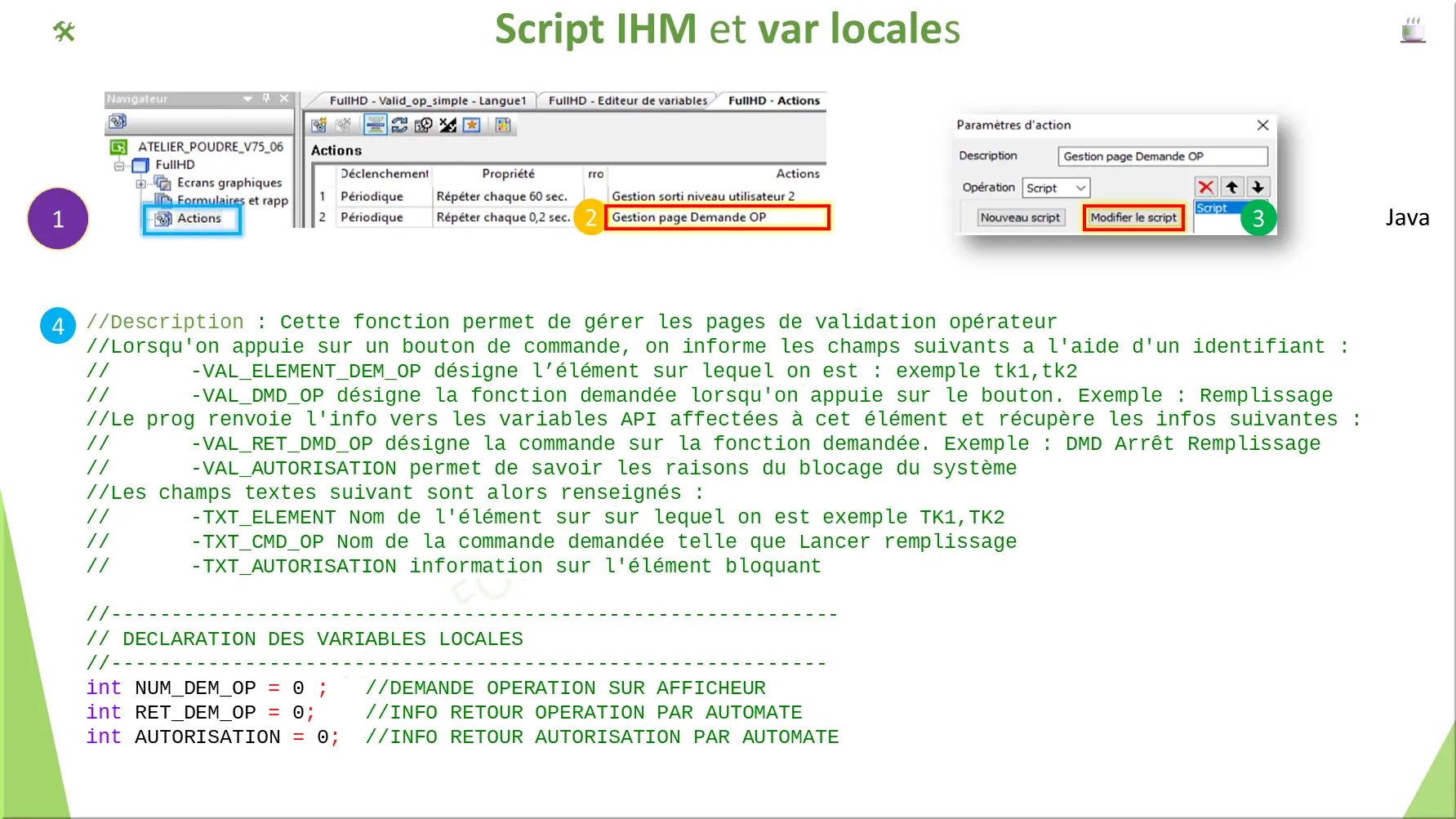Toggle the highlighted display icon in Actions toolbar

point(375,125)
